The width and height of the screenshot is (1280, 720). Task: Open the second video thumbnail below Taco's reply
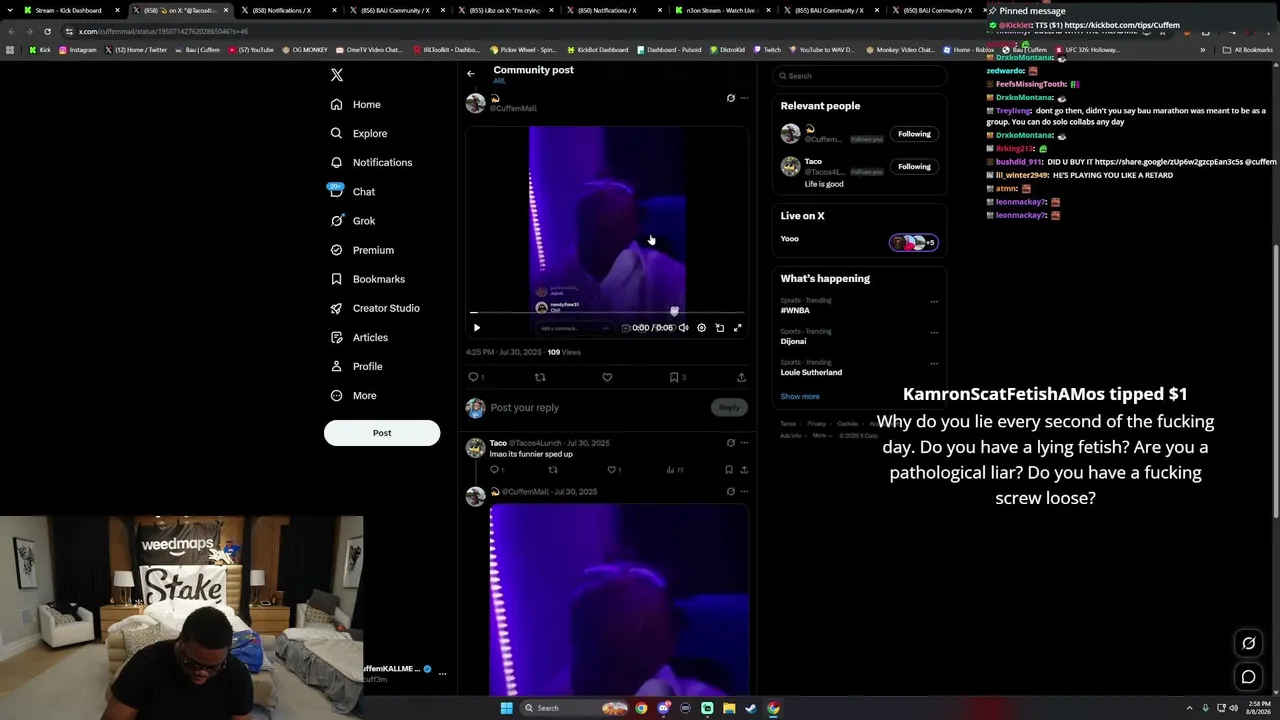619,600
